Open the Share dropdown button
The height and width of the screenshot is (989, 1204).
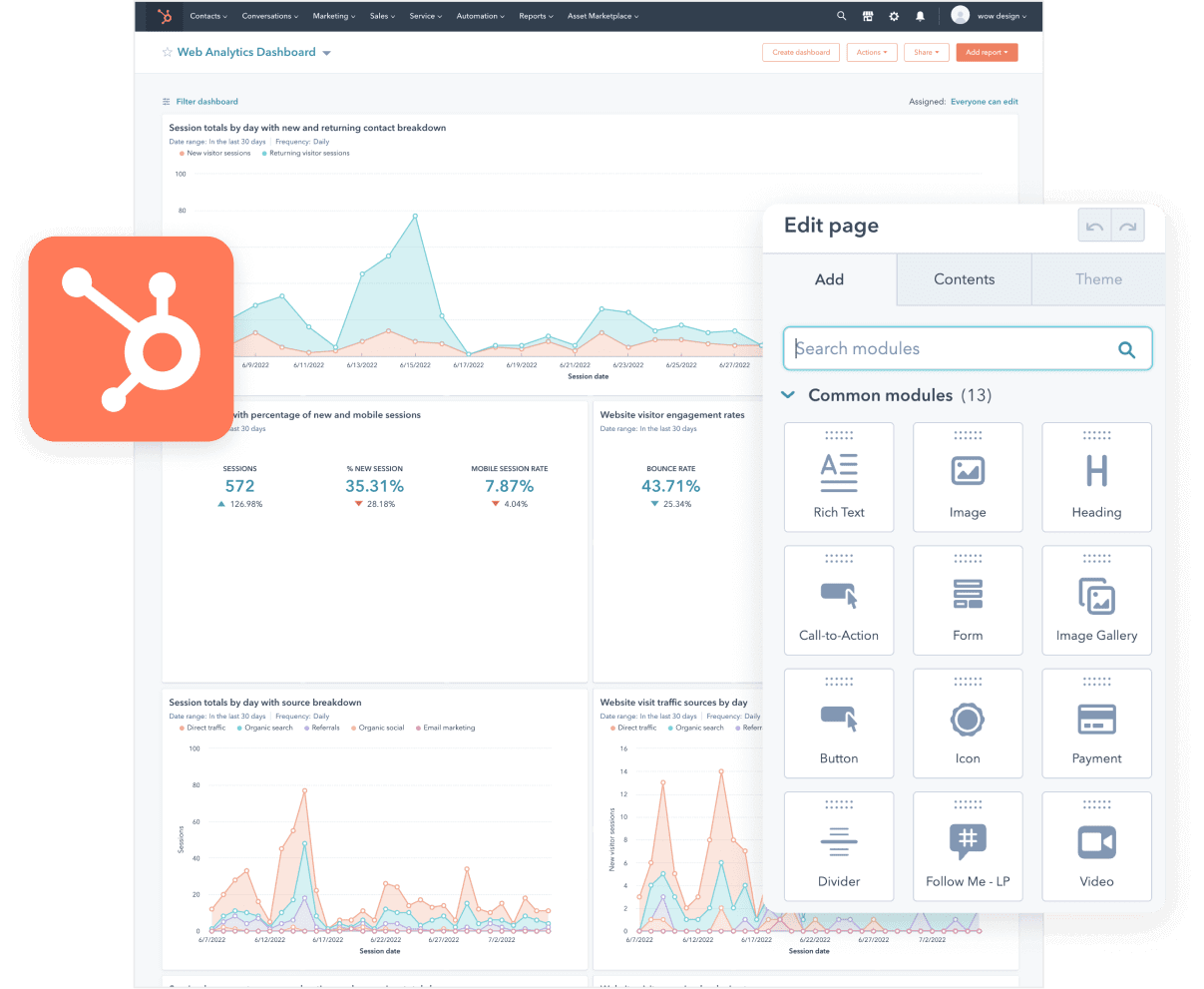927,53
